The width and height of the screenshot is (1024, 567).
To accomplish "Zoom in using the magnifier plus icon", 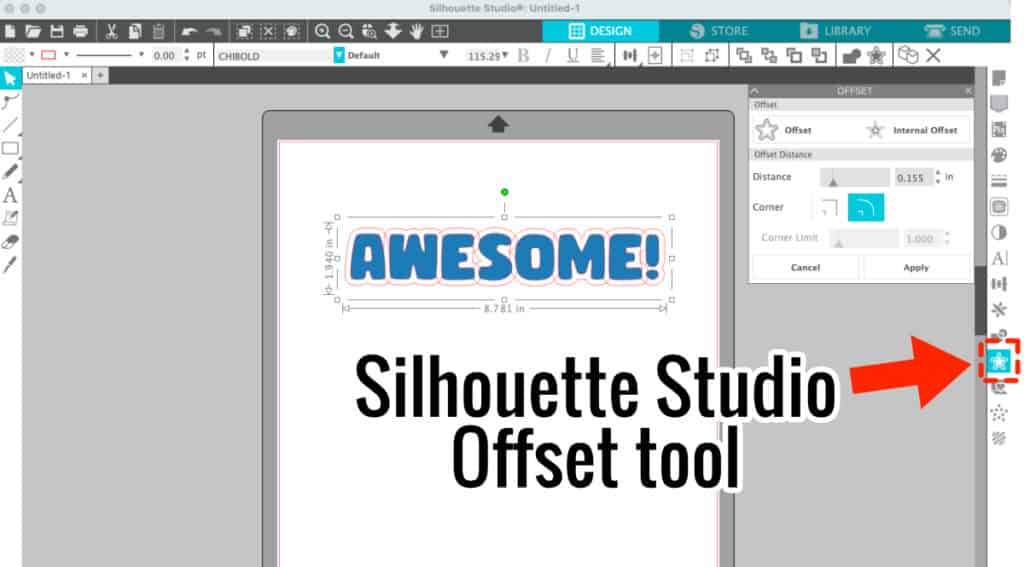I will click(322, 31).
